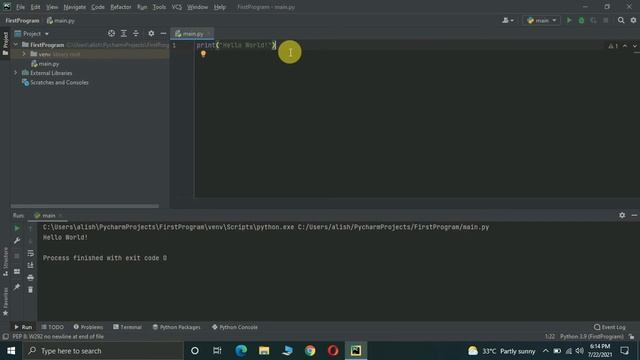Run with coverage from the top toolbar
This screenshot has width=640, height=360.
pos(593,20)
